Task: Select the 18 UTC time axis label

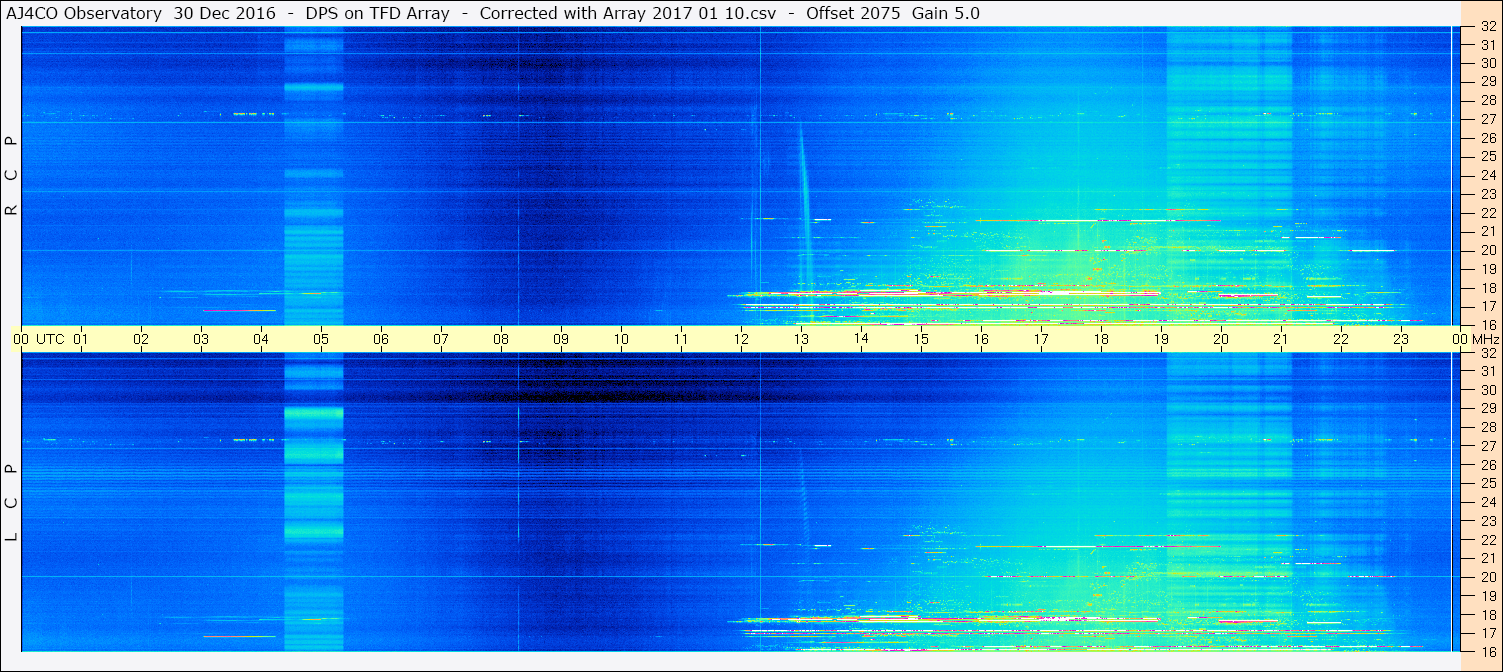Action: click(1101, 339)
